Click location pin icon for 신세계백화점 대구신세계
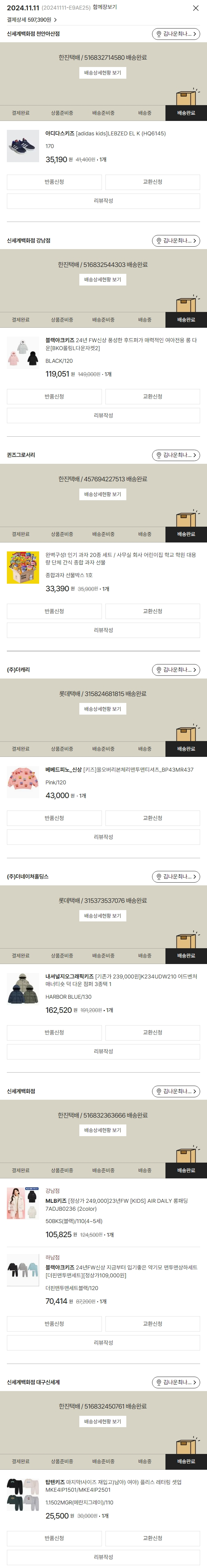 click(159, 1382)
